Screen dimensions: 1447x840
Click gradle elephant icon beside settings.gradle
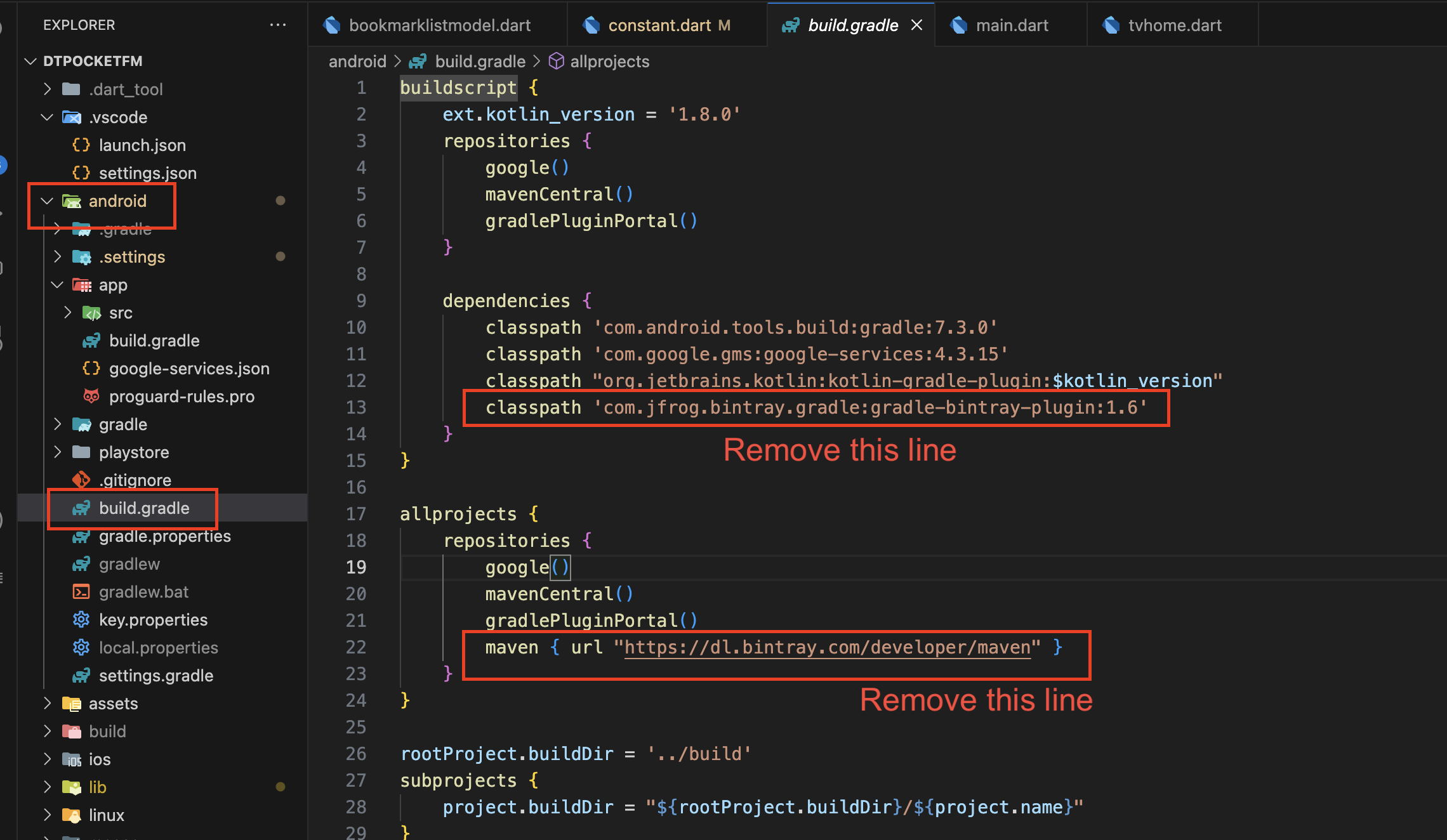(81, 676)
